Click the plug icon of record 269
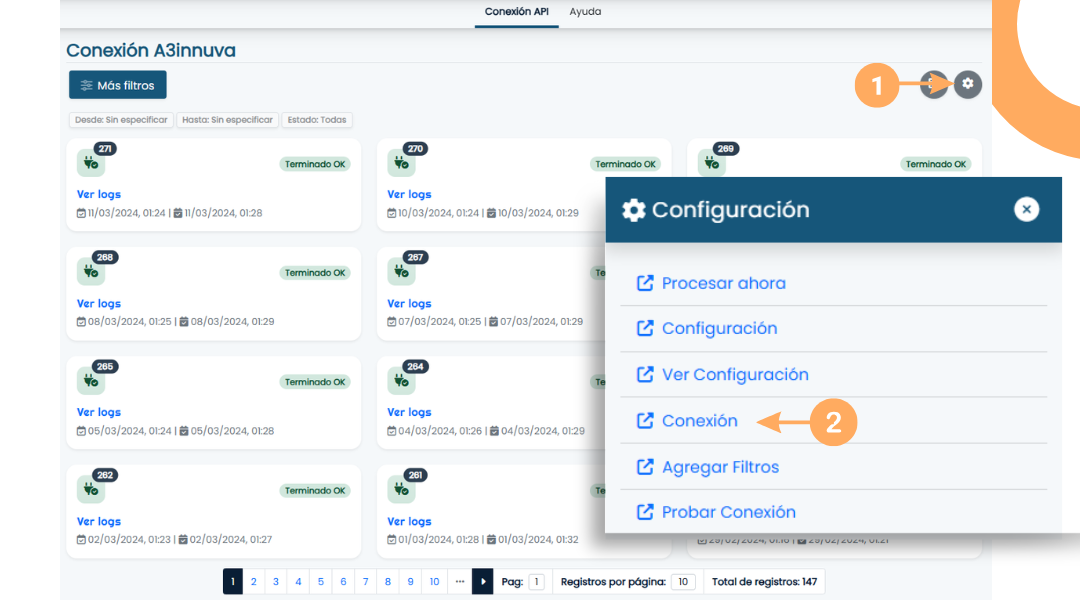This screenshot has width=1080, height=600. 712,163
